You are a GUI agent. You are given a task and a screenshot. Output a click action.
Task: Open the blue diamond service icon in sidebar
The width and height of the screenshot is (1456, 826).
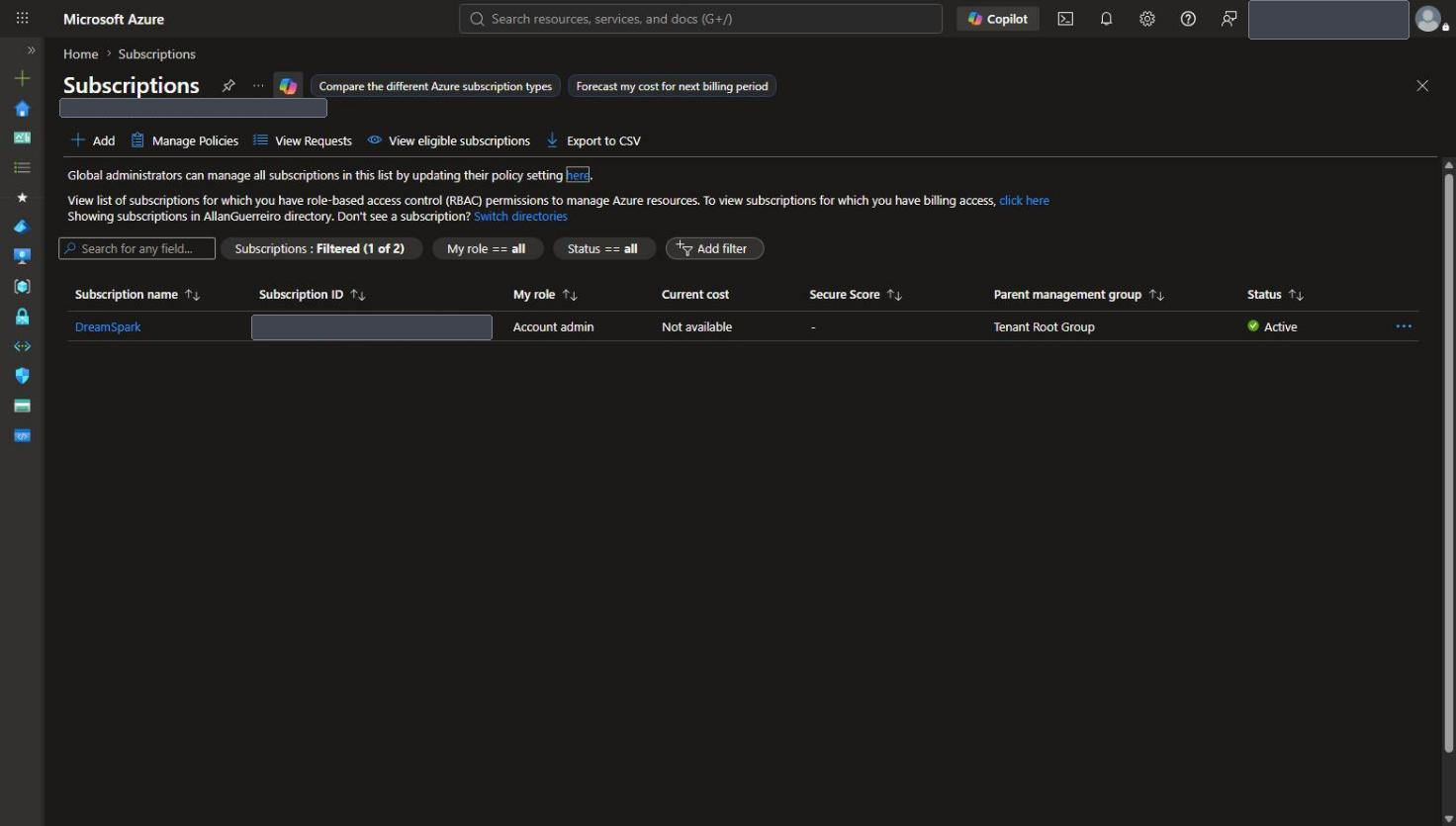point(22,227)
